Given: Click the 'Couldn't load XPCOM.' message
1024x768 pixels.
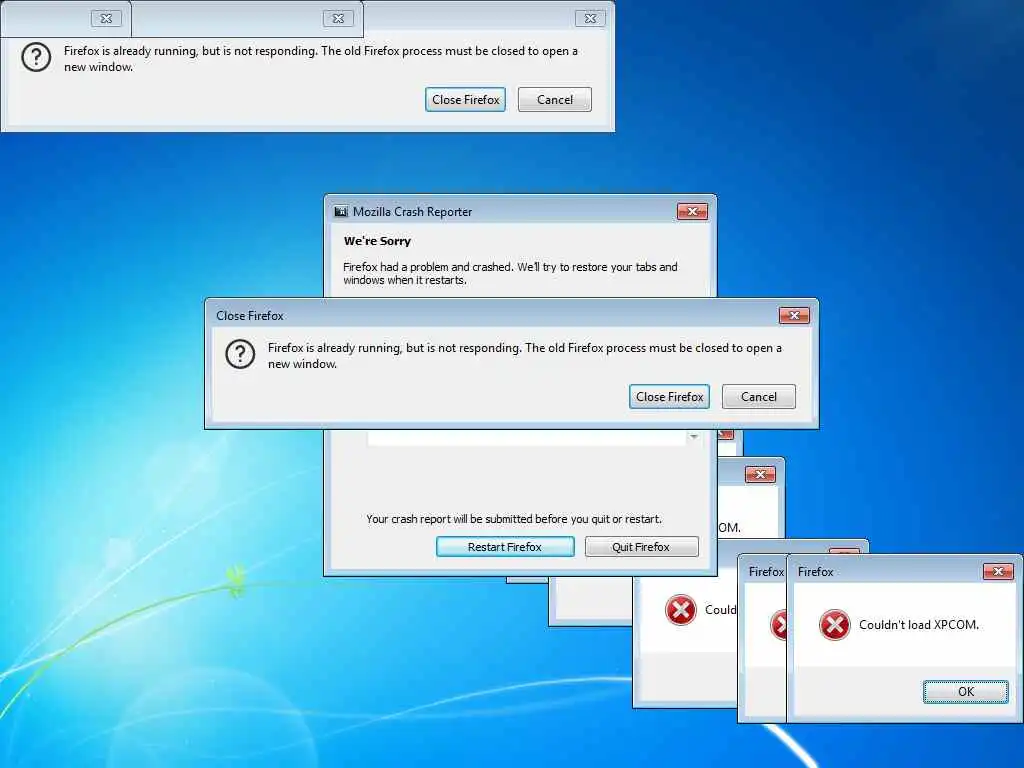Looking at the screenshot, I should (x=919, y=625).
